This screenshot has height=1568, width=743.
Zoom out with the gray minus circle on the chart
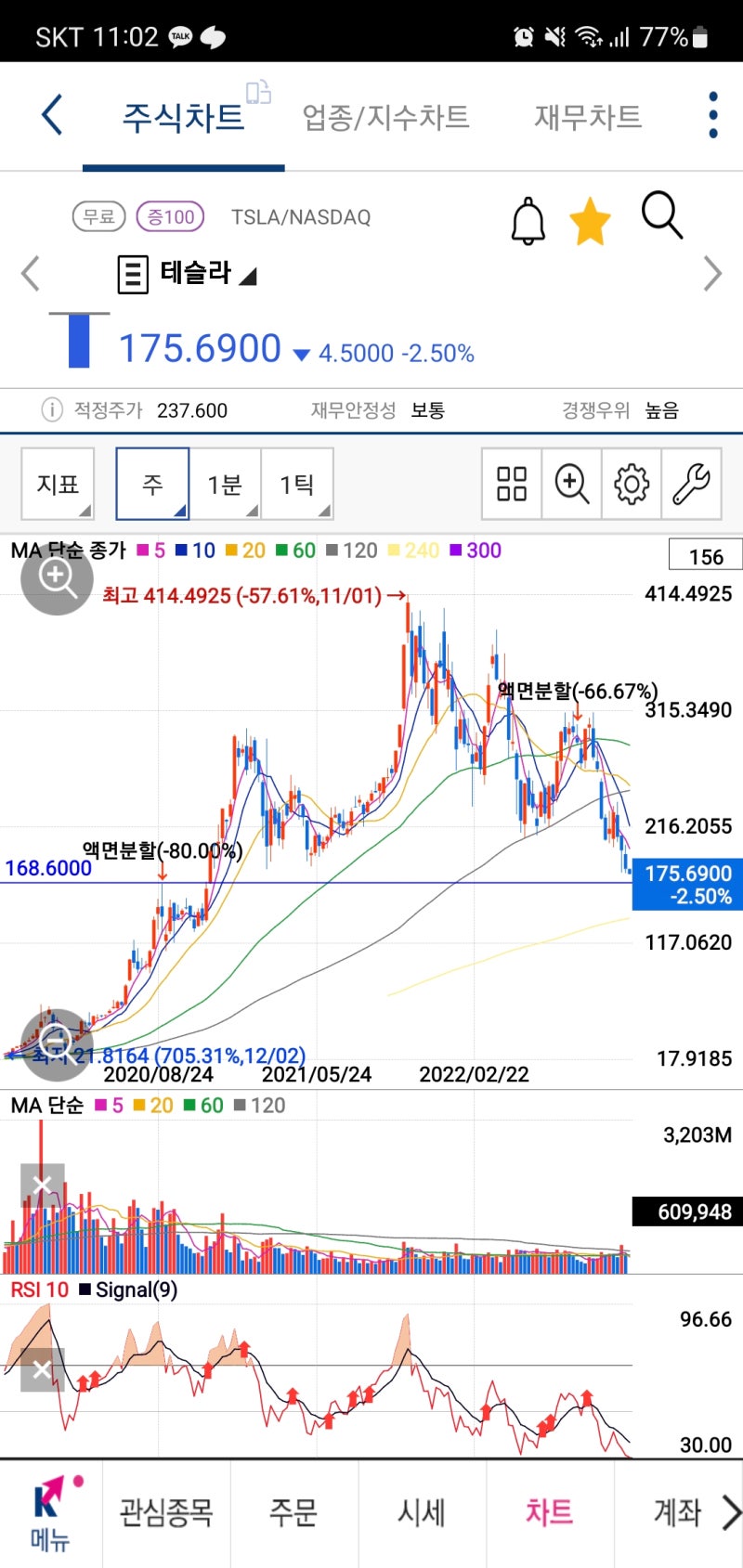tap(57, 1044)
